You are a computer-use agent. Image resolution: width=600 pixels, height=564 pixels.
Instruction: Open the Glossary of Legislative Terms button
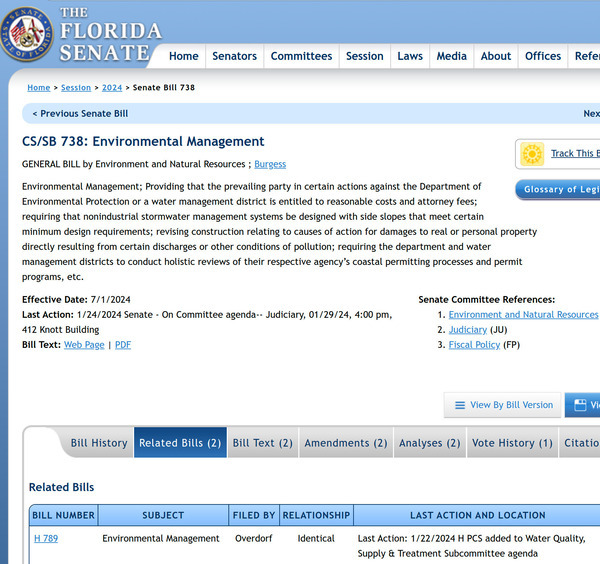point(558,190)
